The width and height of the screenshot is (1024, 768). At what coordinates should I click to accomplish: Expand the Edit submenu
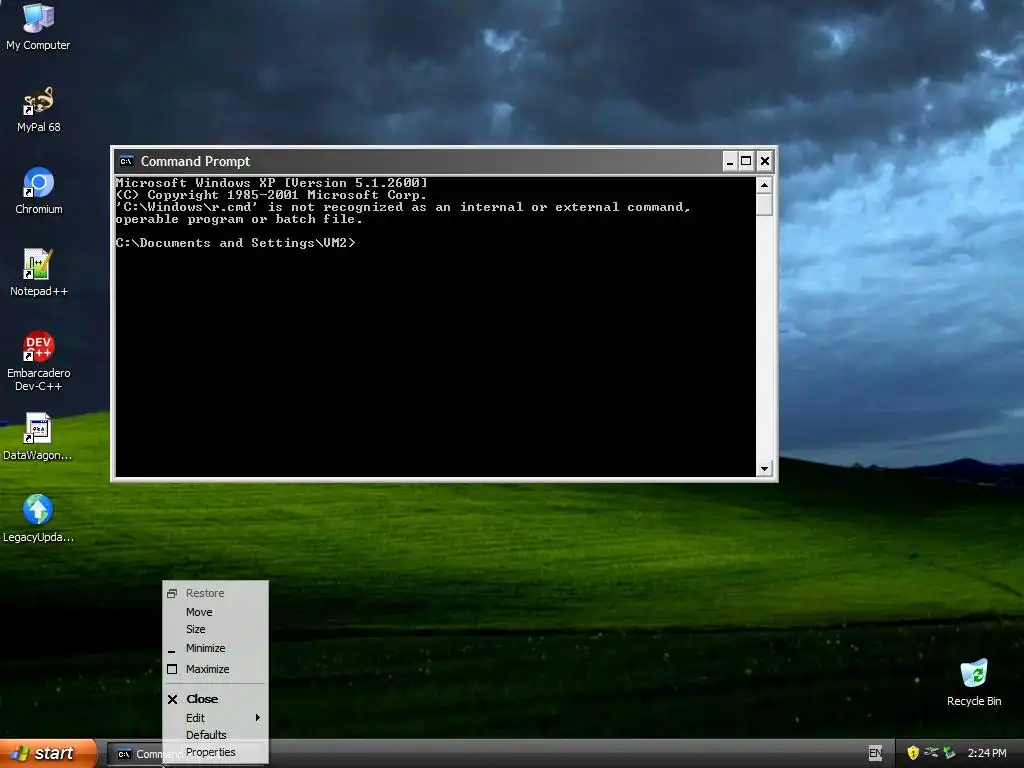click(216, 718)
